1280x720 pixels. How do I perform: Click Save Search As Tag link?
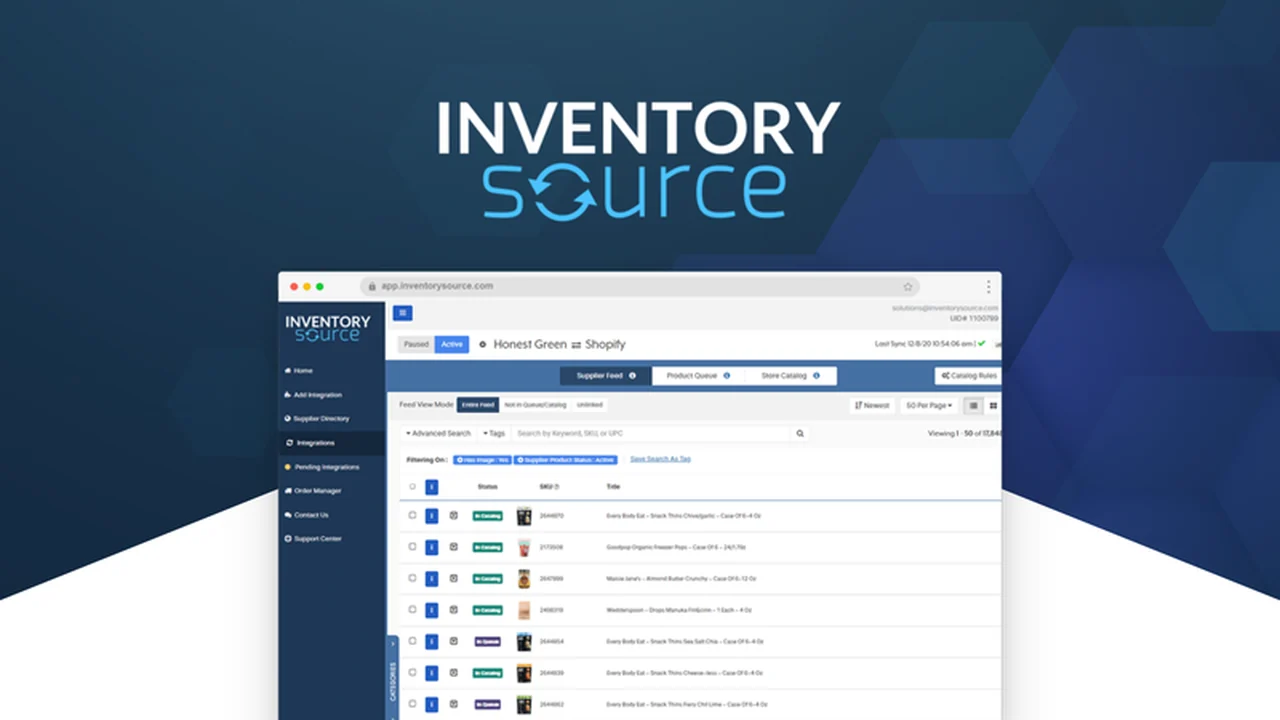tap(660, 459)
